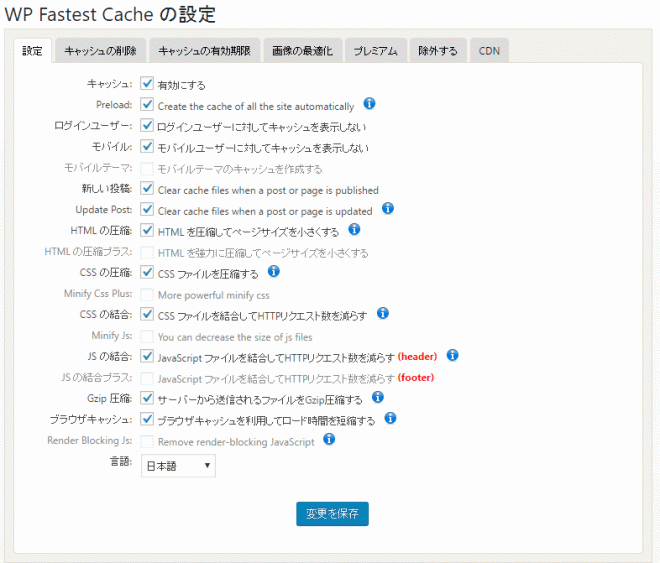Uncheck the Preload checkbox
Image resolution: width=660 pixels, height=563 pixels.
(147, 104)
